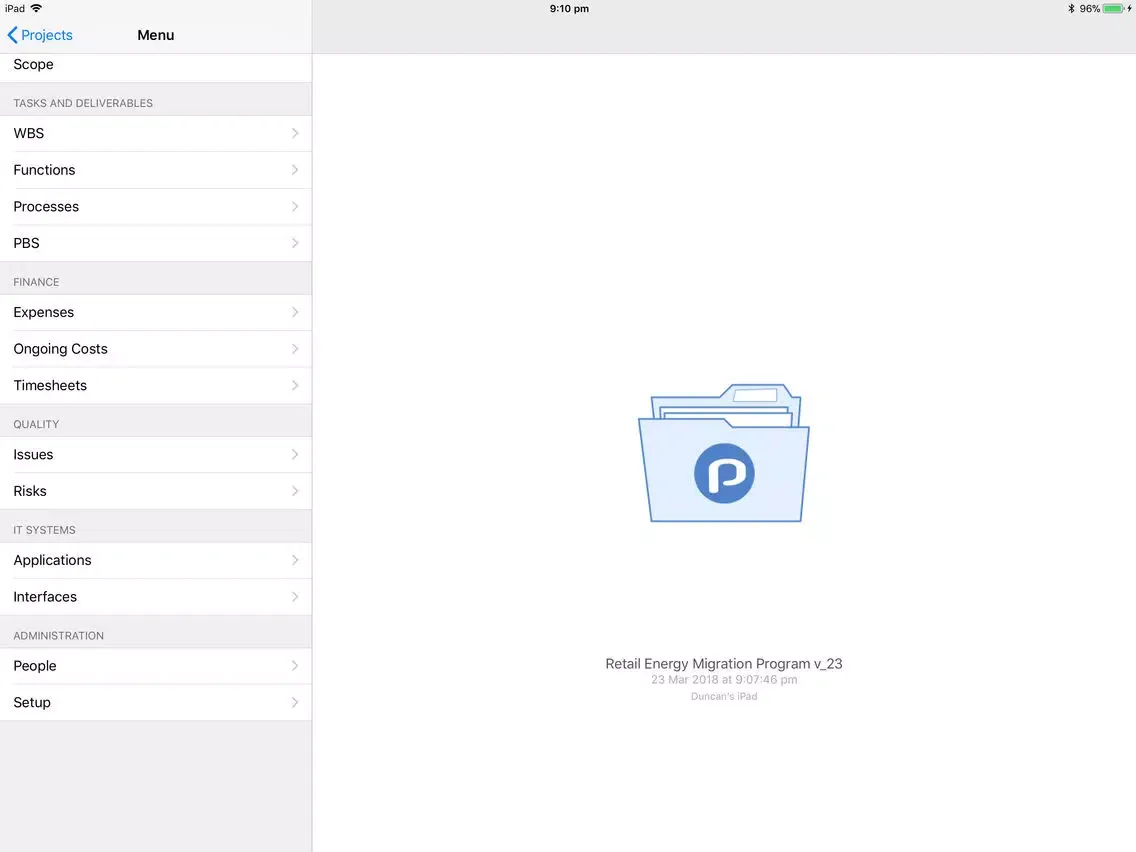
Task: Click the chevron on Ongoing Costs row
Action: click(295, 348)
